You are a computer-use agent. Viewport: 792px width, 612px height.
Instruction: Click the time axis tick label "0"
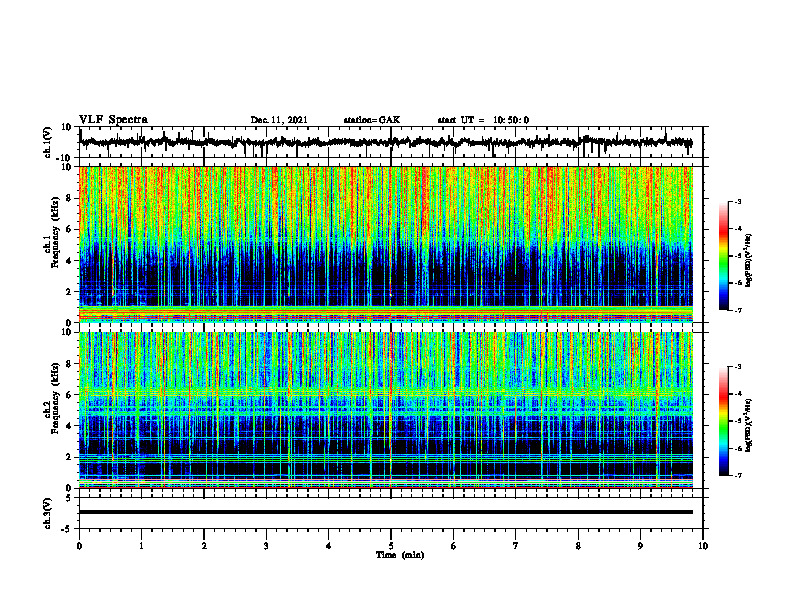tap(79, 546)
